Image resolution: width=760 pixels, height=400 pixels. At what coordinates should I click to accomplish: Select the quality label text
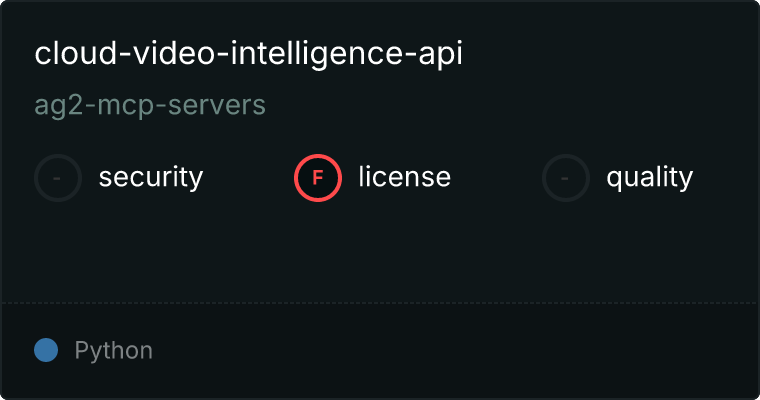click(x=649, y=178)
